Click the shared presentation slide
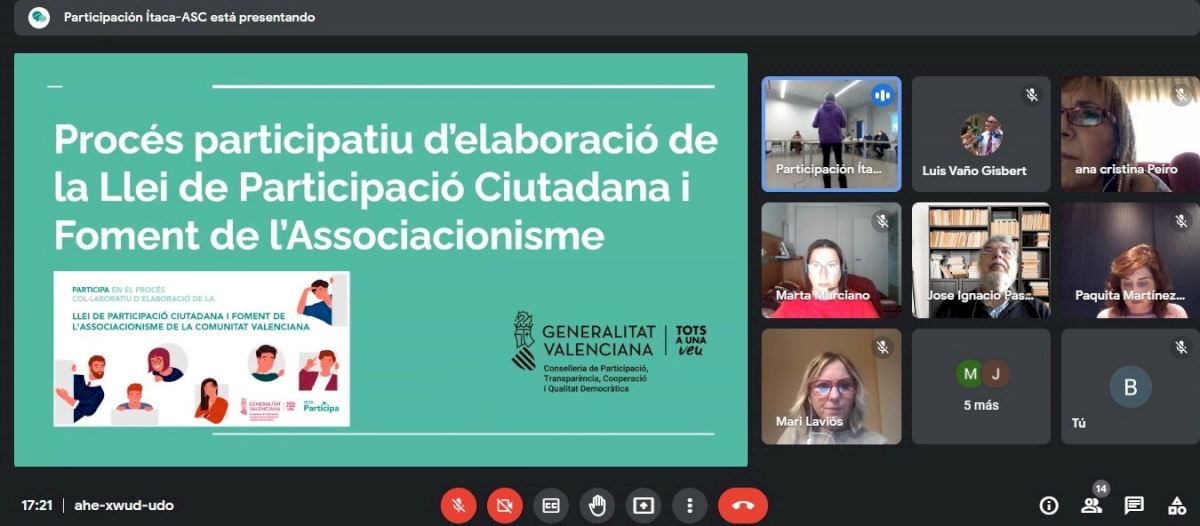Image resolution: width=1200 pixels, height=526 pixels. [x=381, y=259]
